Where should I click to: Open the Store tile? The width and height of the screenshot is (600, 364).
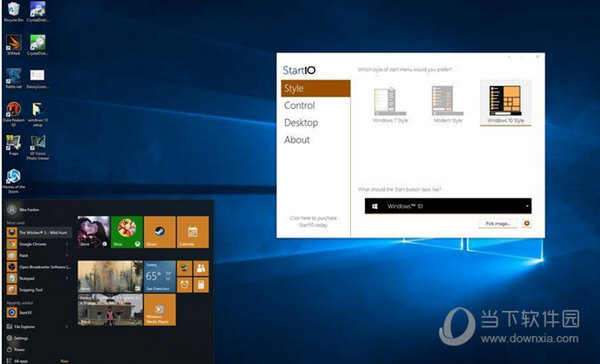94,232
